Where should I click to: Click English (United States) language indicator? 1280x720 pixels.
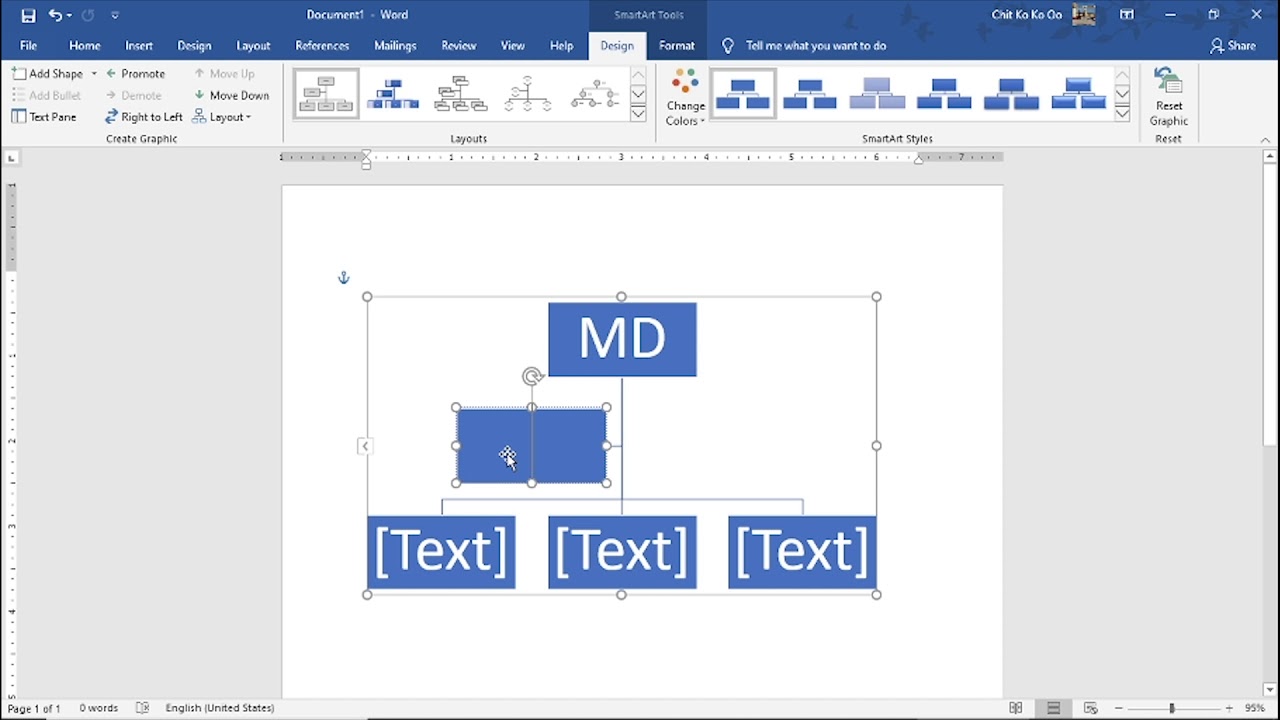click(x=219, y=708)
